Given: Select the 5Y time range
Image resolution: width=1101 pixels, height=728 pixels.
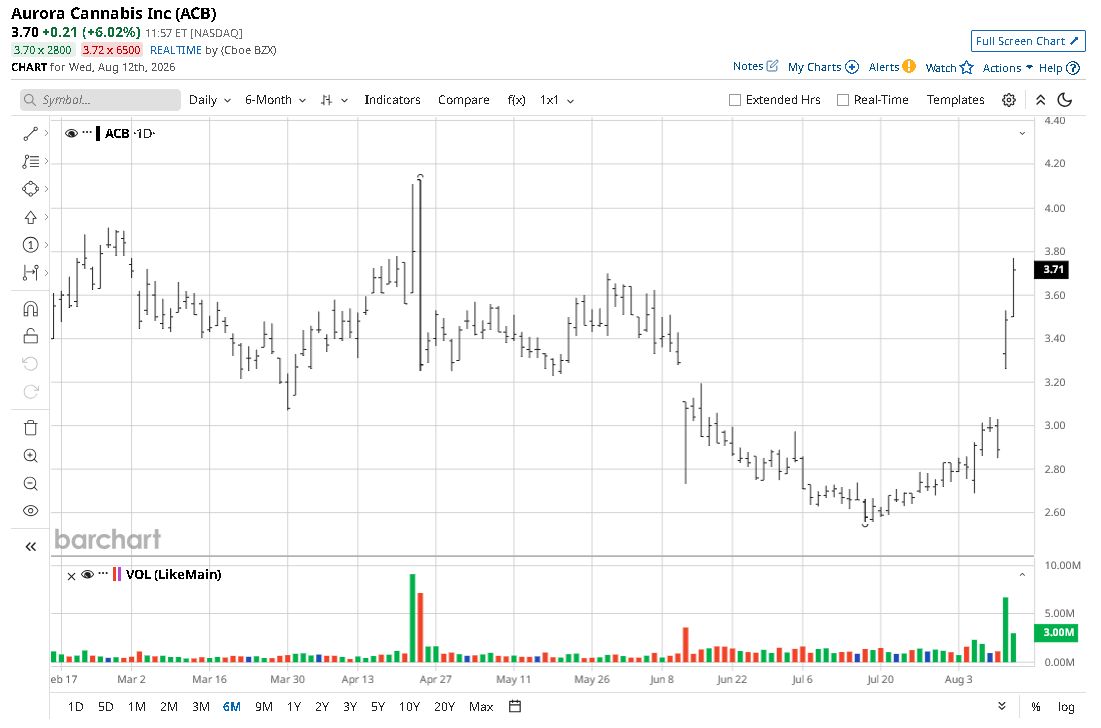Looking at the screenshot, I should tap(378, 706).
